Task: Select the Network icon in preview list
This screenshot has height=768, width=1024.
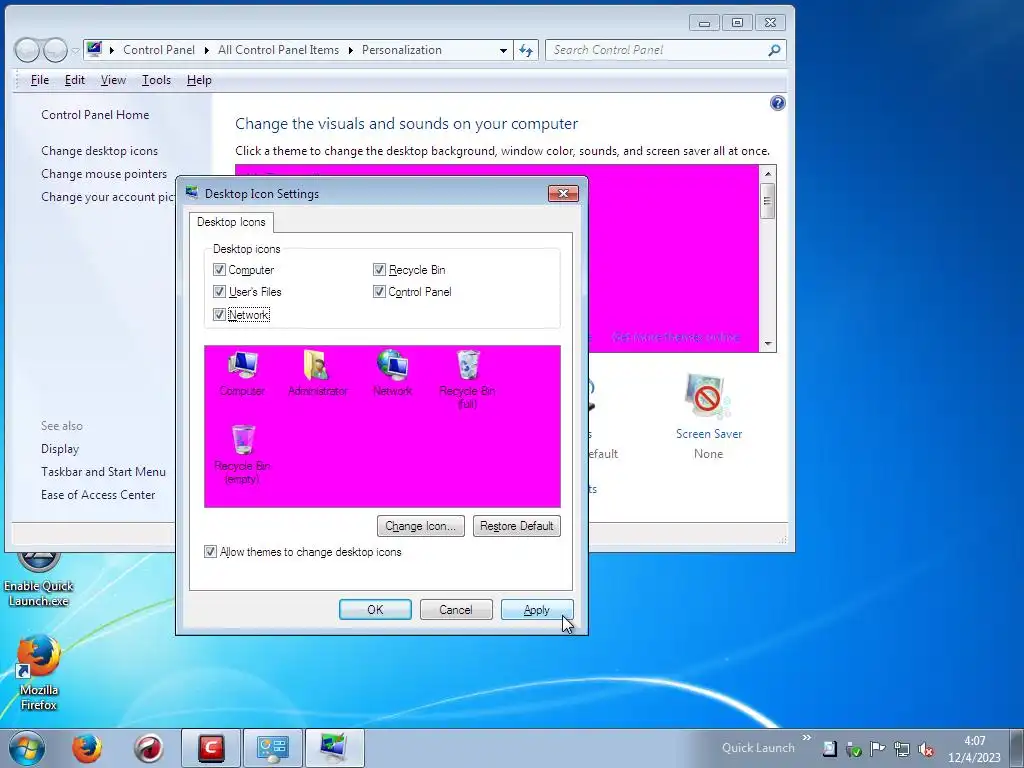Action: 392,373
